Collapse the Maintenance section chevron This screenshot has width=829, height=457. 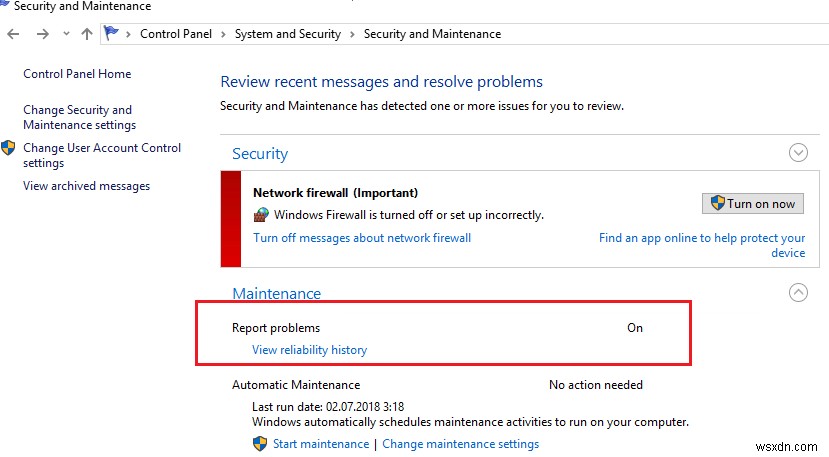pos(798,292)
